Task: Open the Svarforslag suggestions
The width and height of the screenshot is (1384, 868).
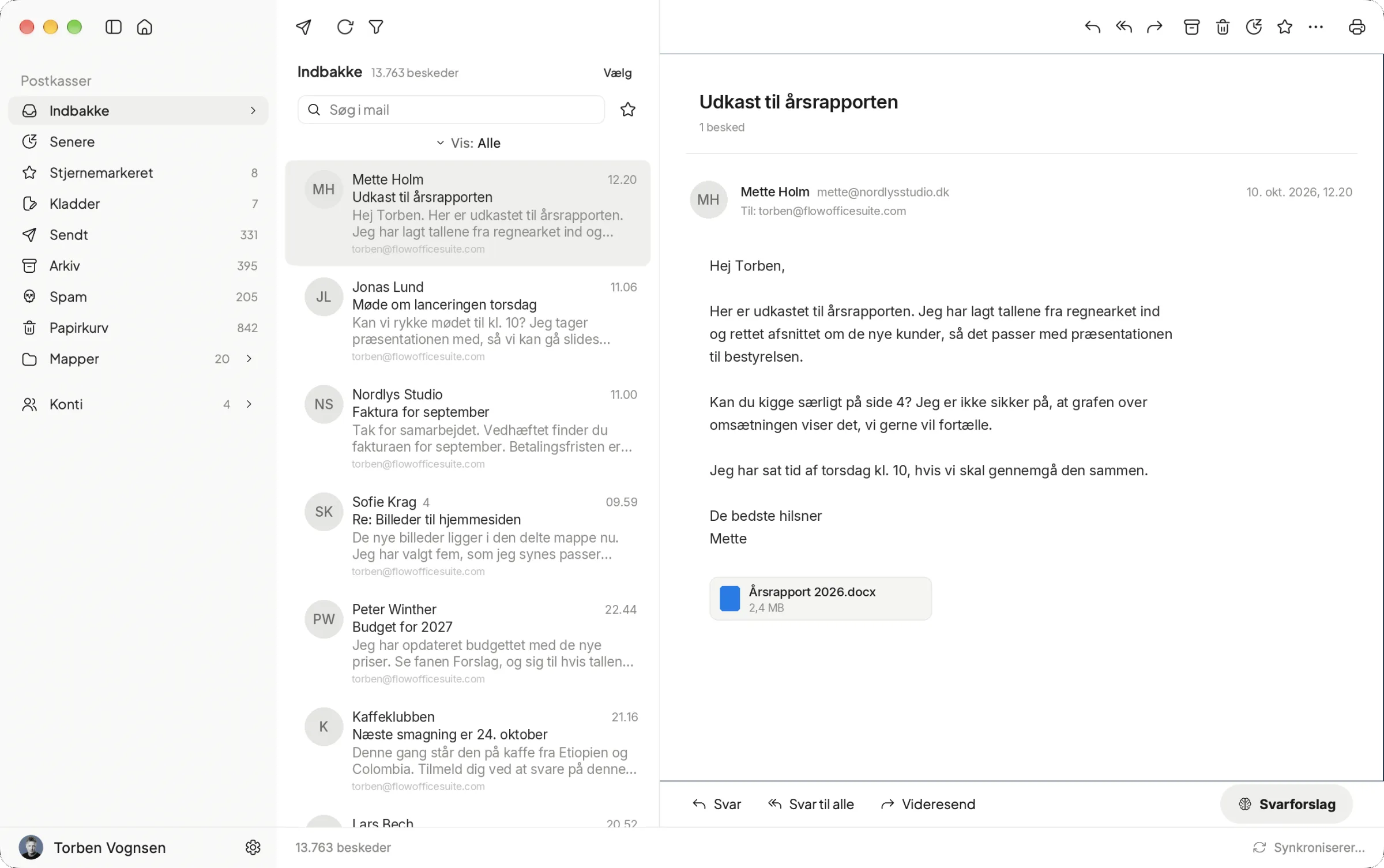Action: pyautogui.click(x=1287, y=804)
